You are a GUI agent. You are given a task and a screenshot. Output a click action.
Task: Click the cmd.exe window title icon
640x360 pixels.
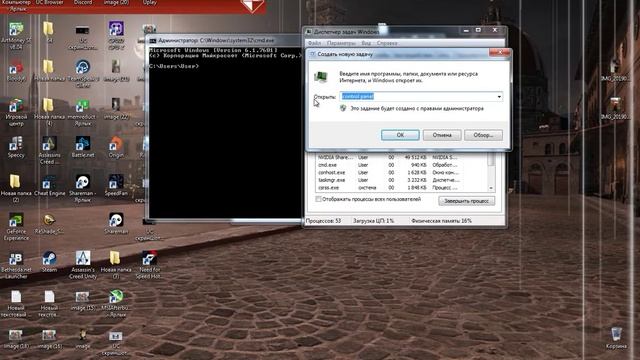(x=153, y=40)
